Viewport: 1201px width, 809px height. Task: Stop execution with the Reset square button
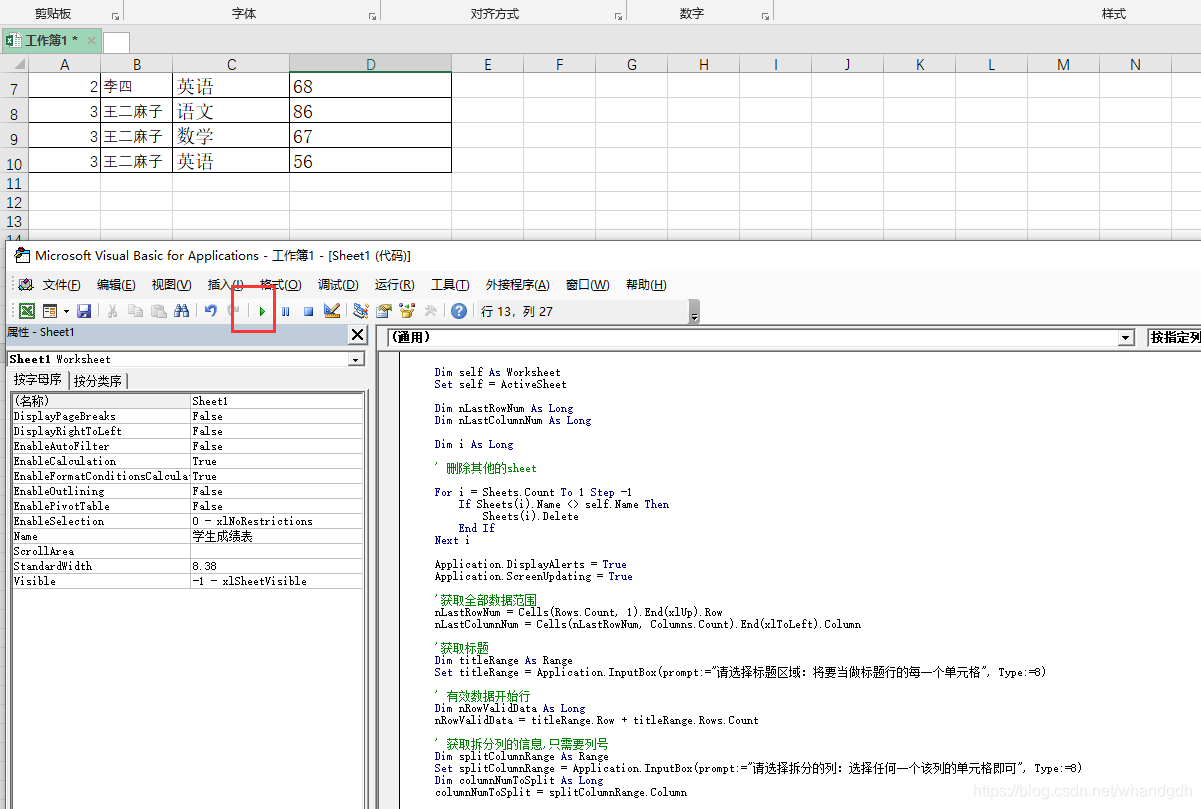pyautogui.click(x=308, y=311)
